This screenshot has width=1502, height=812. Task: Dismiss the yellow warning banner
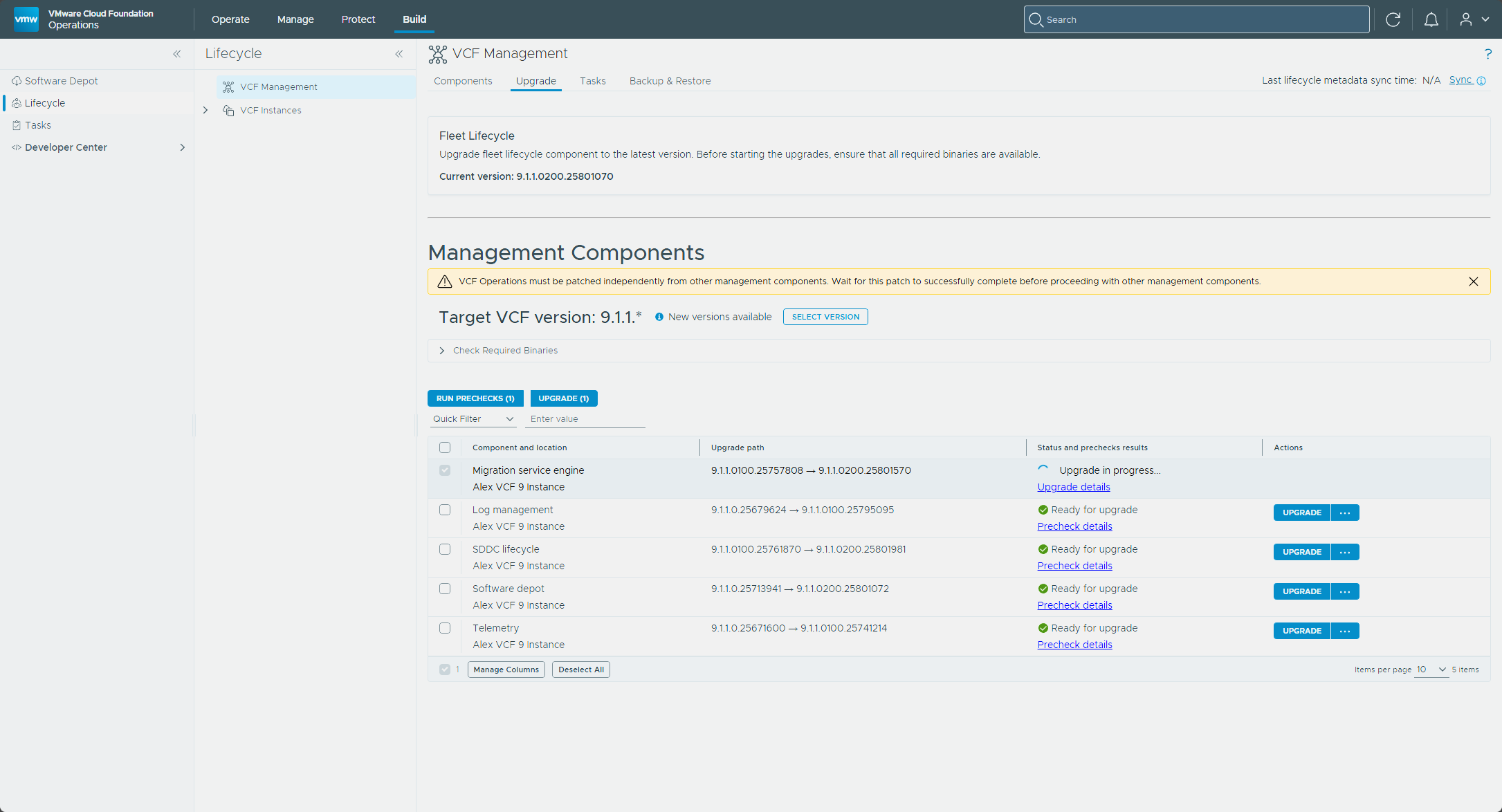tap(1474, 282)
